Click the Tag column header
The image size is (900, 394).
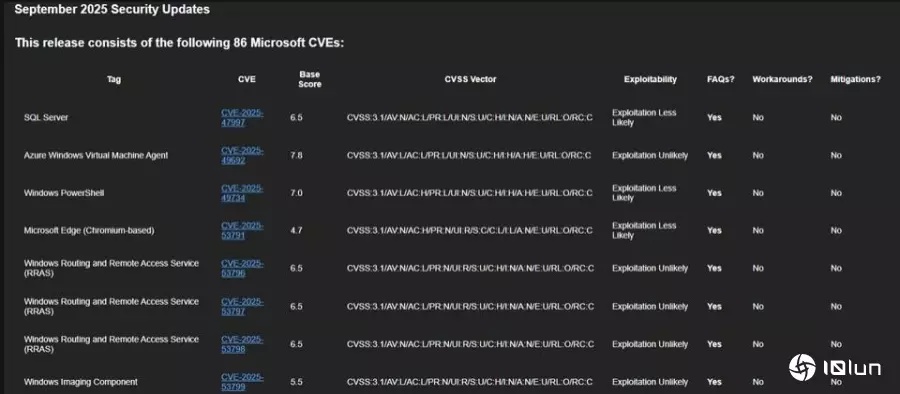click(x=114, y=79)
